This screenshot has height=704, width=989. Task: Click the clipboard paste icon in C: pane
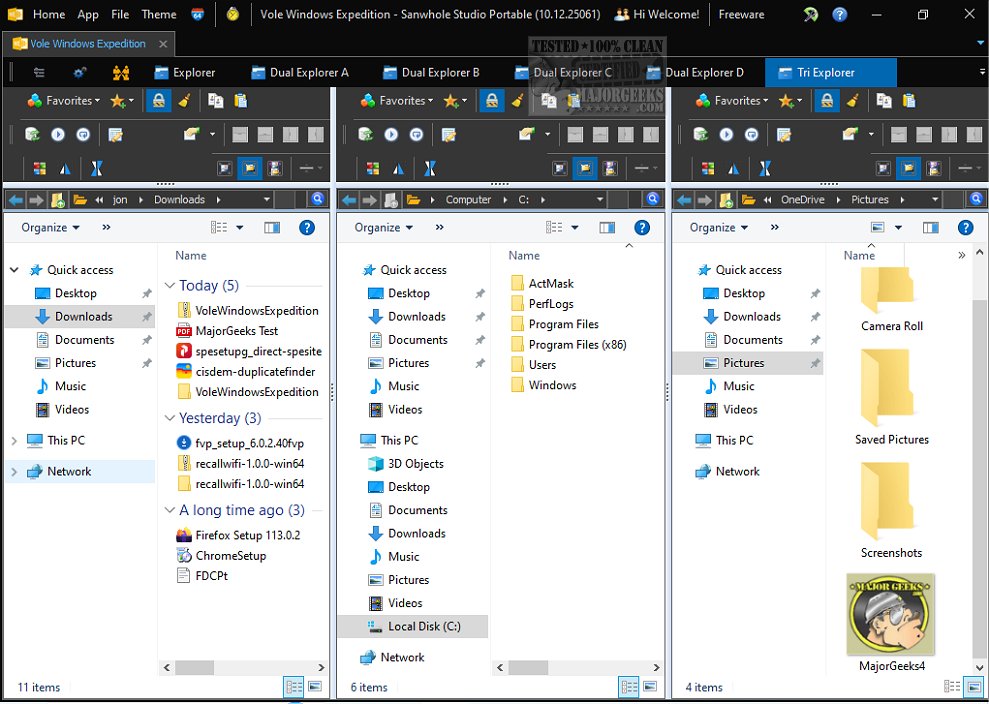tap(573, 100)
